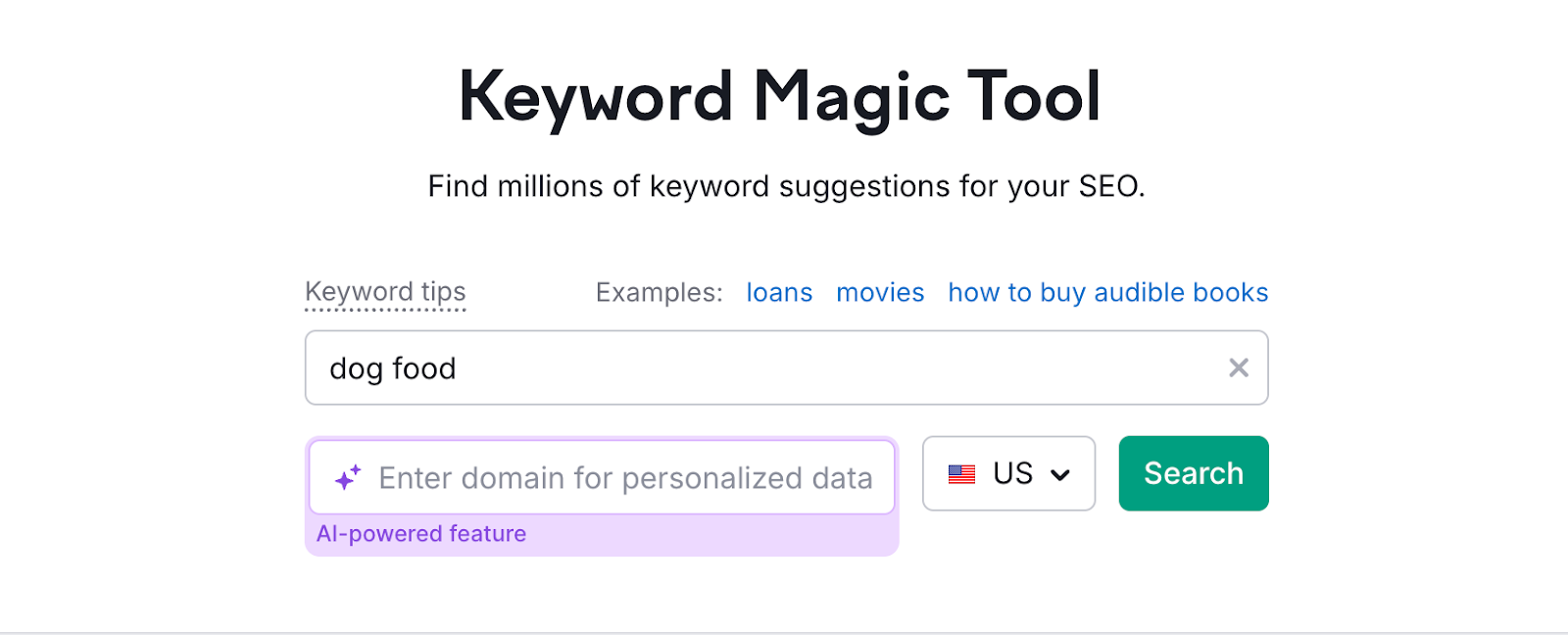Screen dimensions: 1568x635
Task: Click the down arrow beside US
Action: [1061, 474]
